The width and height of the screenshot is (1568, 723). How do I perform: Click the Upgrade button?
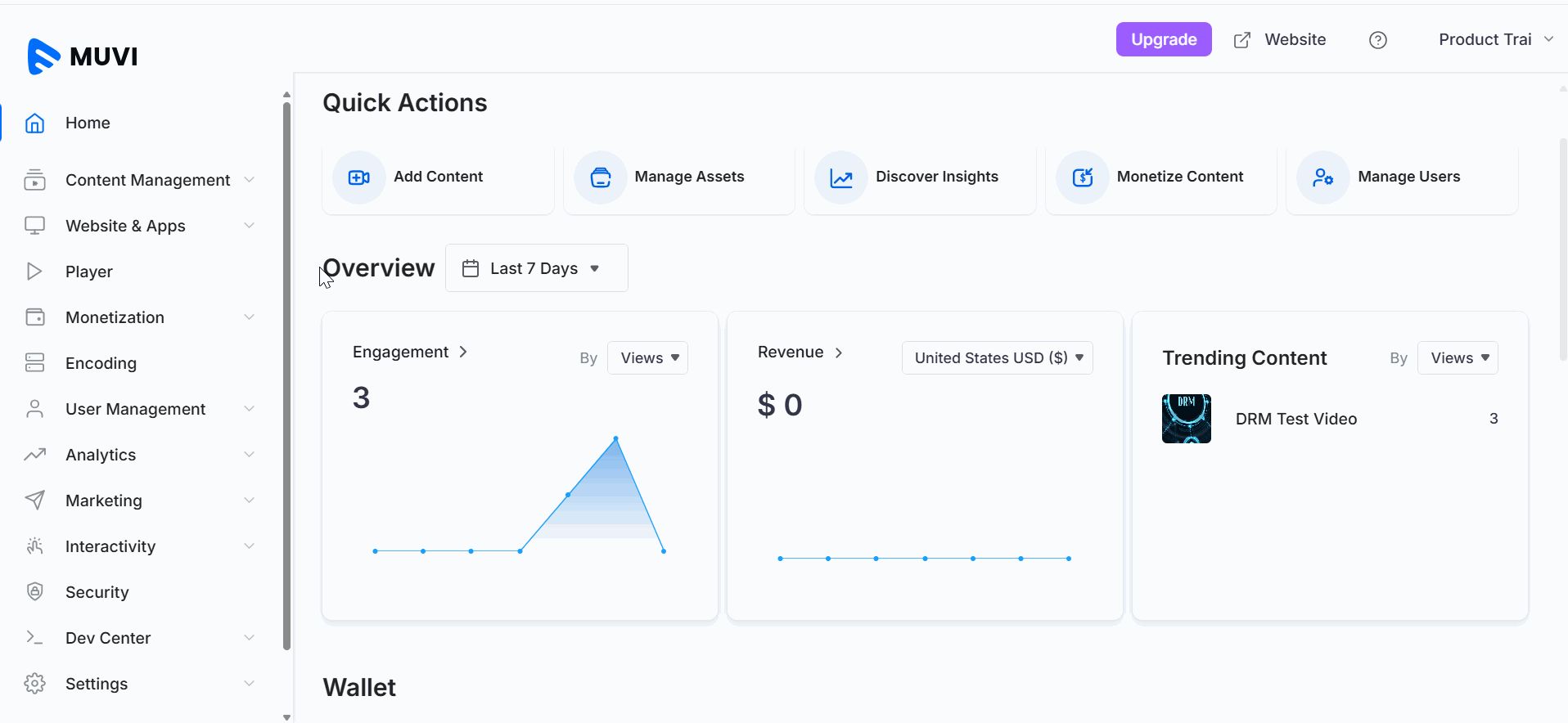(x=1163, y=40)
